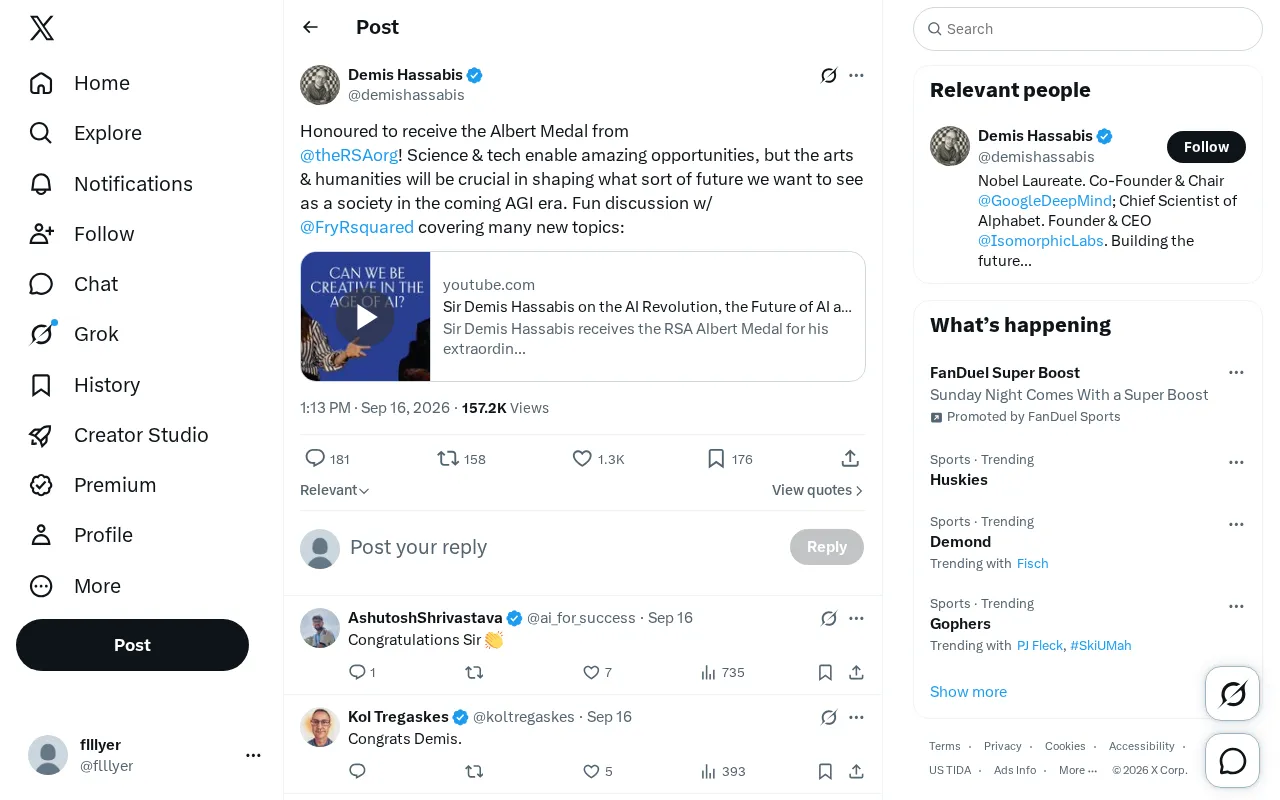Open the floating Grok button at bottom right
The height and width of the screenshot is (800, 1280).
pyautogui.click(x=1233, y=693)
